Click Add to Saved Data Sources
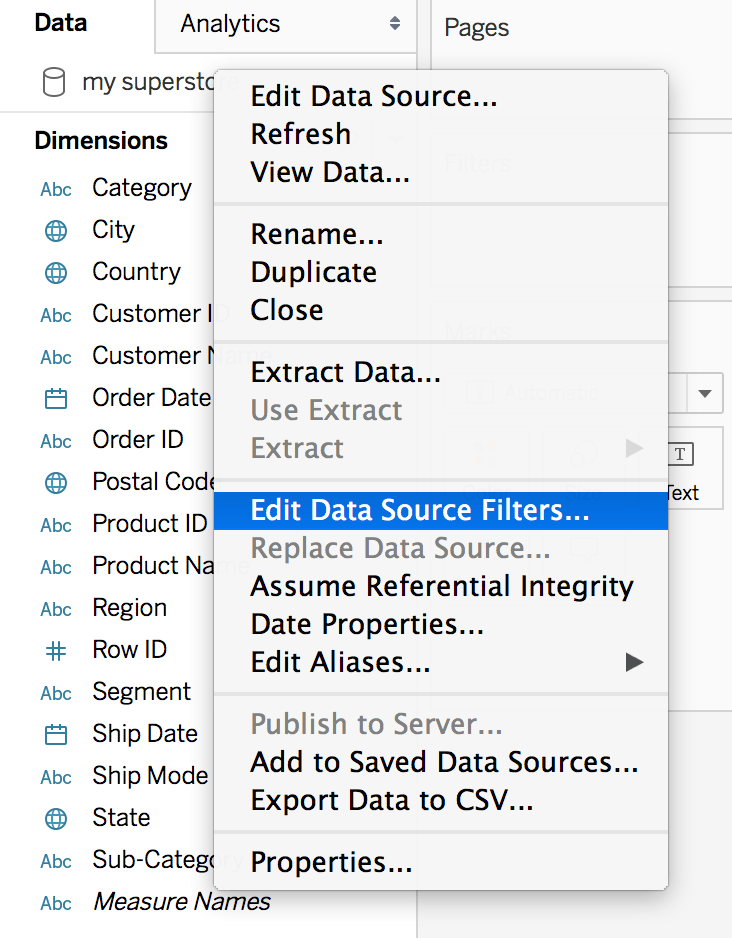The height and width of the screenshot is (938, 732). (444, 762)
